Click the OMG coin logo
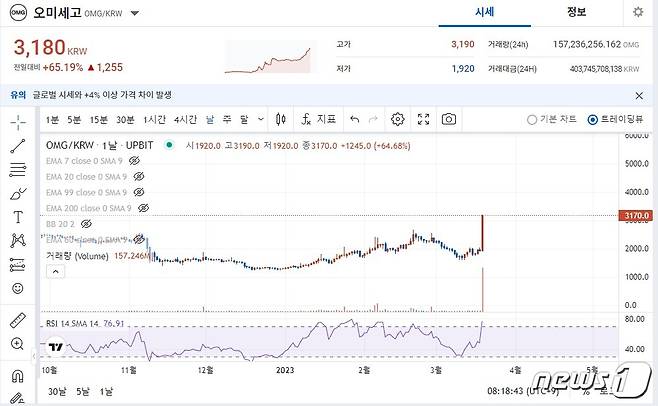658x406 pixels. pyautogui.click(x=18, y=13)
